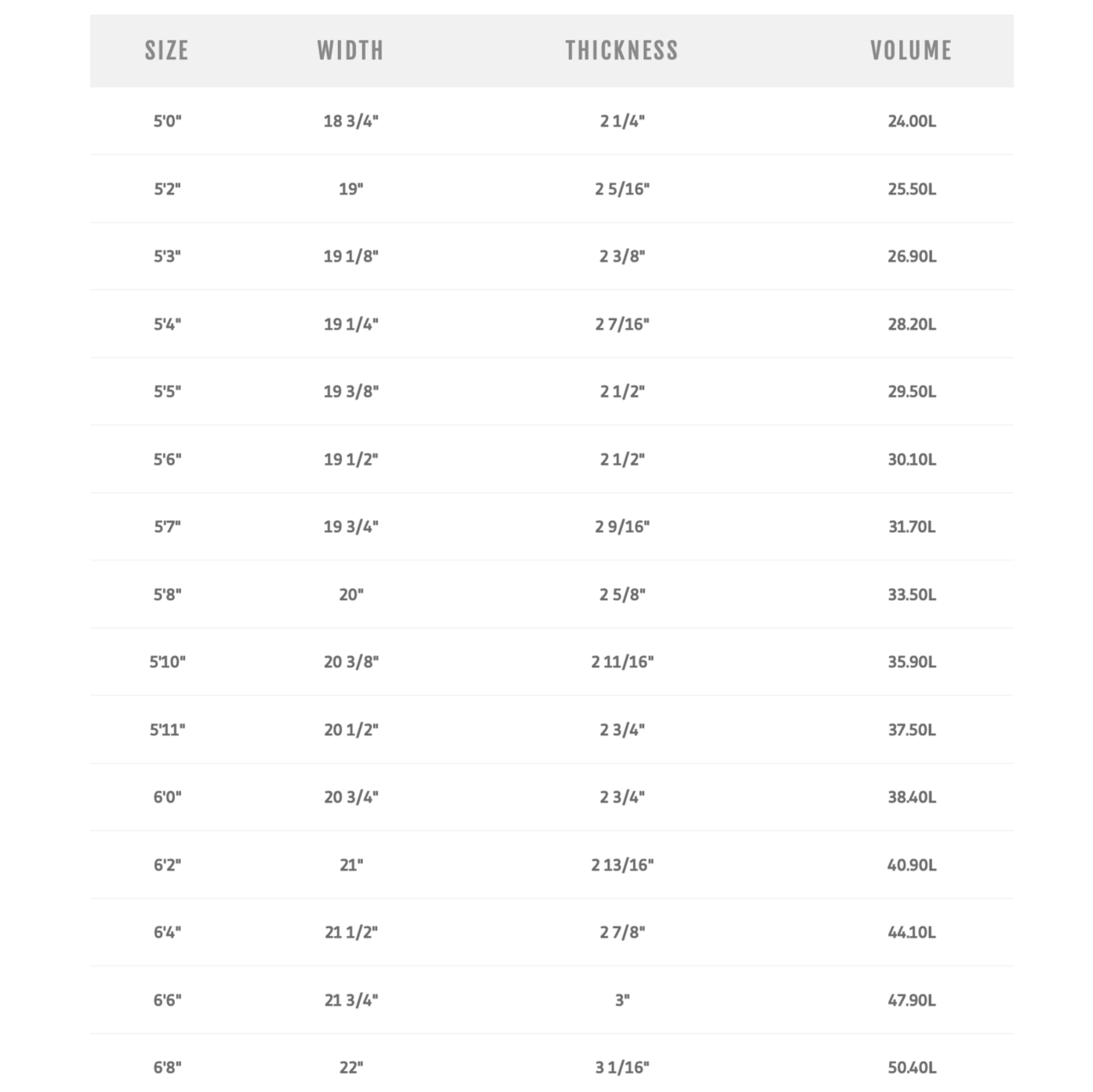Click the 5'8" size label
This screenshot has width=1093, height=1092.
167,594
